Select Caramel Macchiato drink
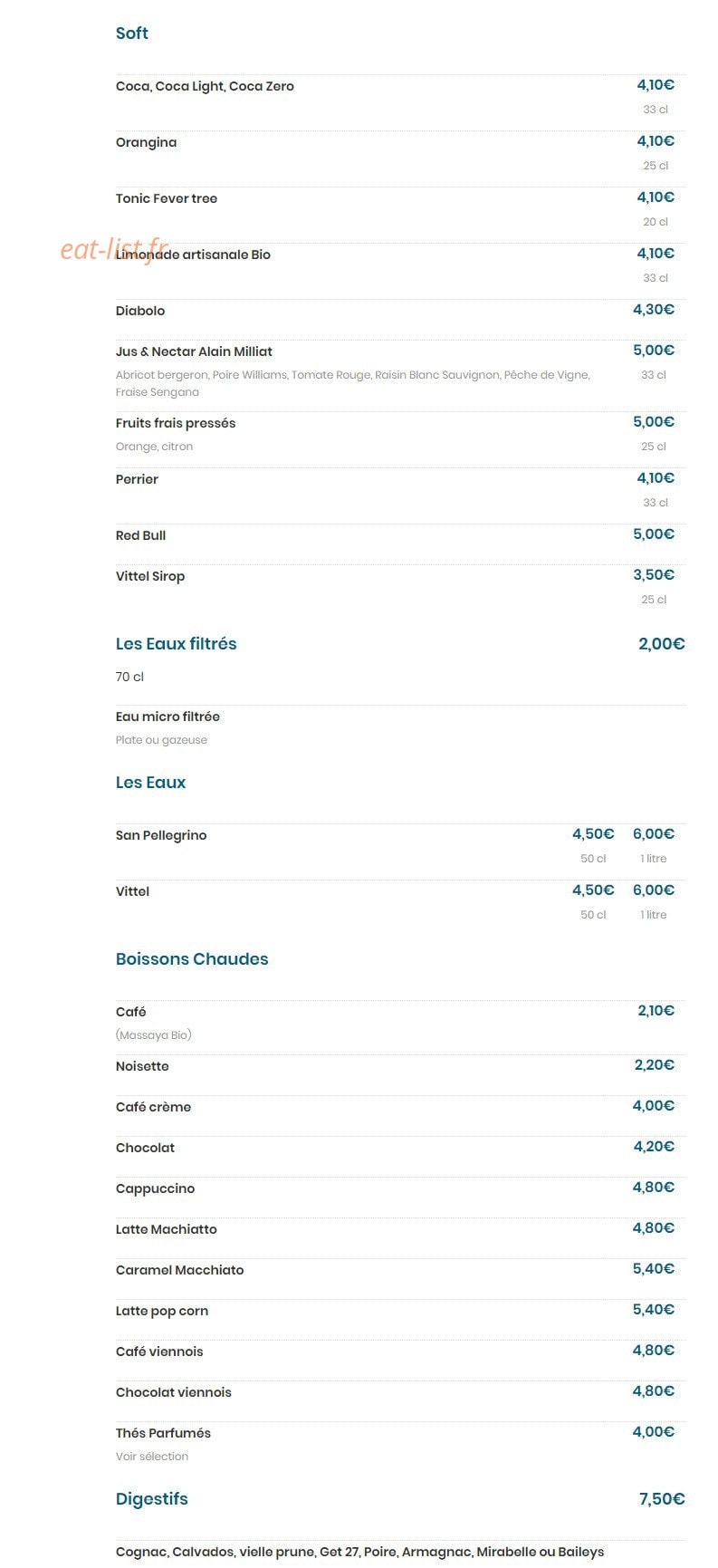This screenshot has width=718, height=1568. [179, 1270]
